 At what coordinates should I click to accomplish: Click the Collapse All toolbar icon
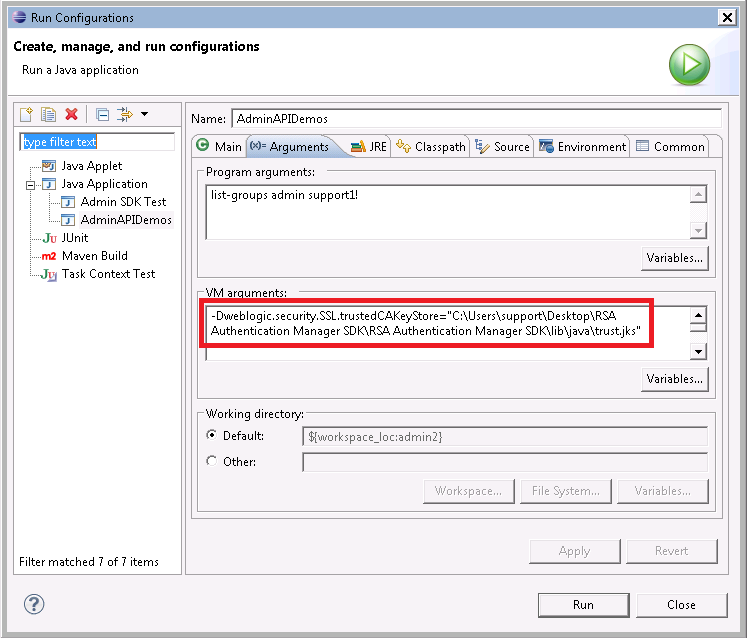(102, 114)
